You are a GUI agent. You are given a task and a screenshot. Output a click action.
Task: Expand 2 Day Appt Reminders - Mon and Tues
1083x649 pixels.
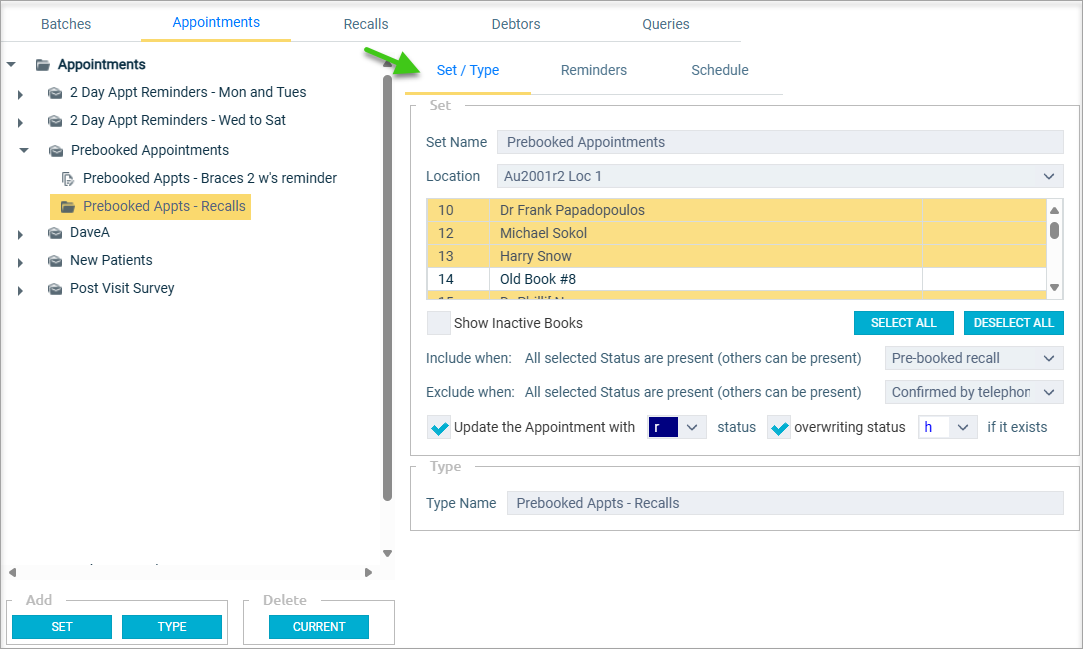coord(20,94)
